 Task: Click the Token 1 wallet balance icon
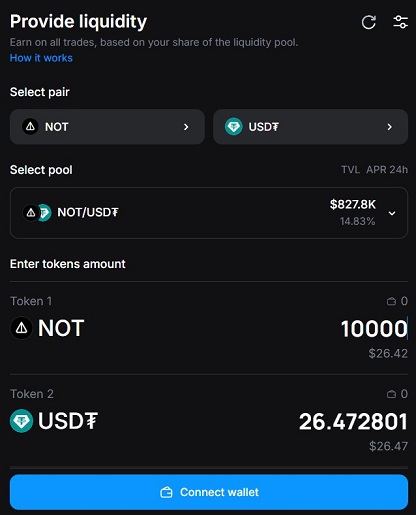tap(391, 301)
